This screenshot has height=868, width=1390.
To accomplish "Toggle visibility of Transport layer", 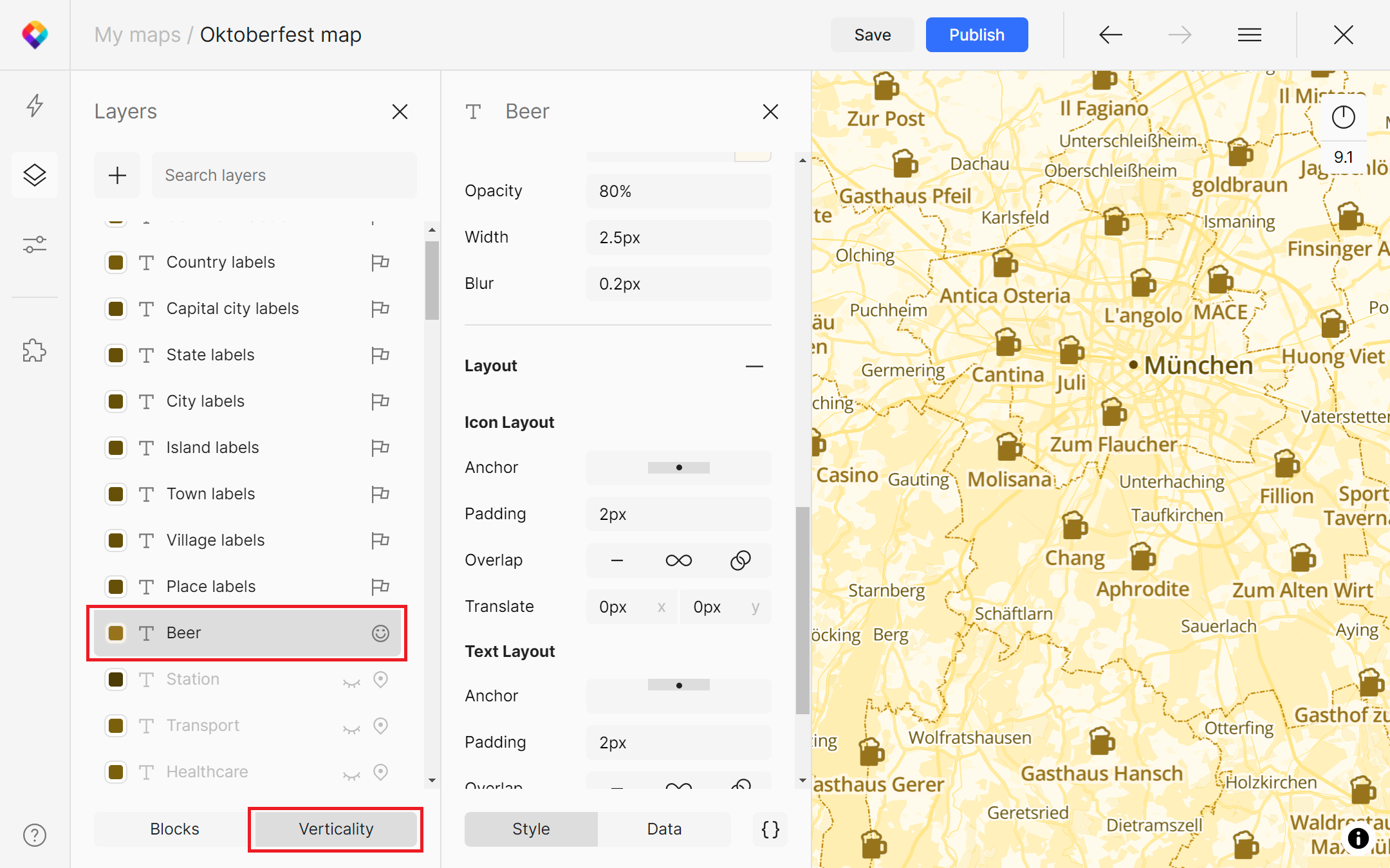I will pyautogui.click(x=351, y=728).
